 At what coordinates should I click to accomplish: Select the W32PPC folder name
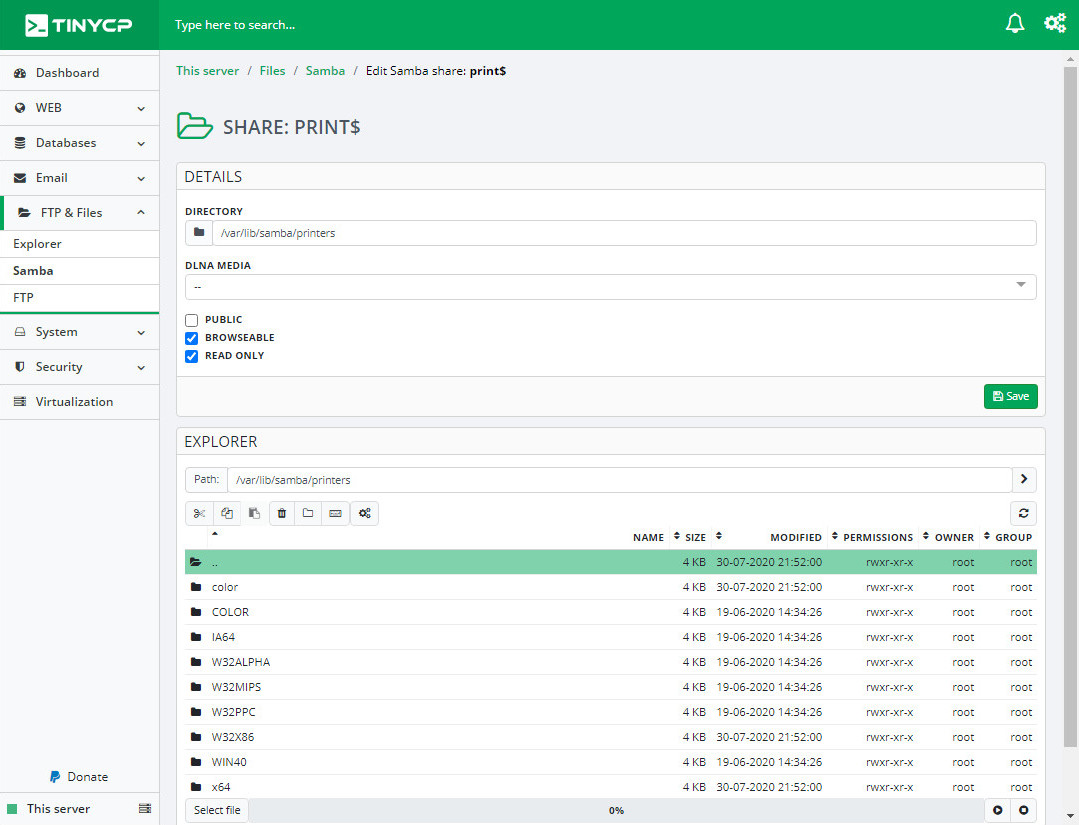233,712
